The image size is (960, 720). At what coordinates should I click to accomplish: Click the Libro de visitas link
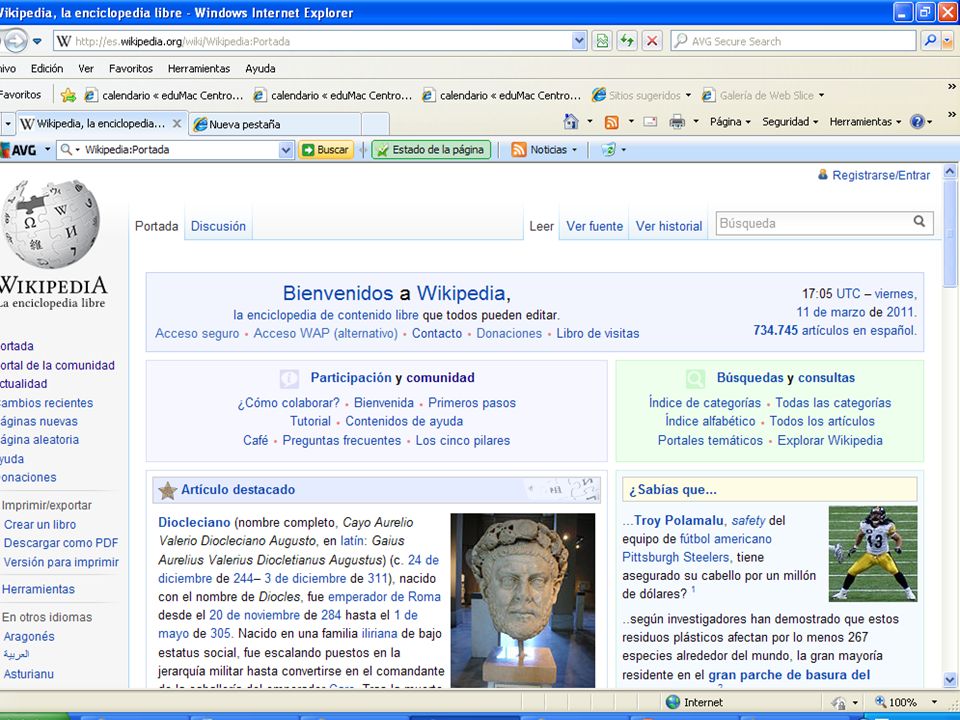(598, 333)
